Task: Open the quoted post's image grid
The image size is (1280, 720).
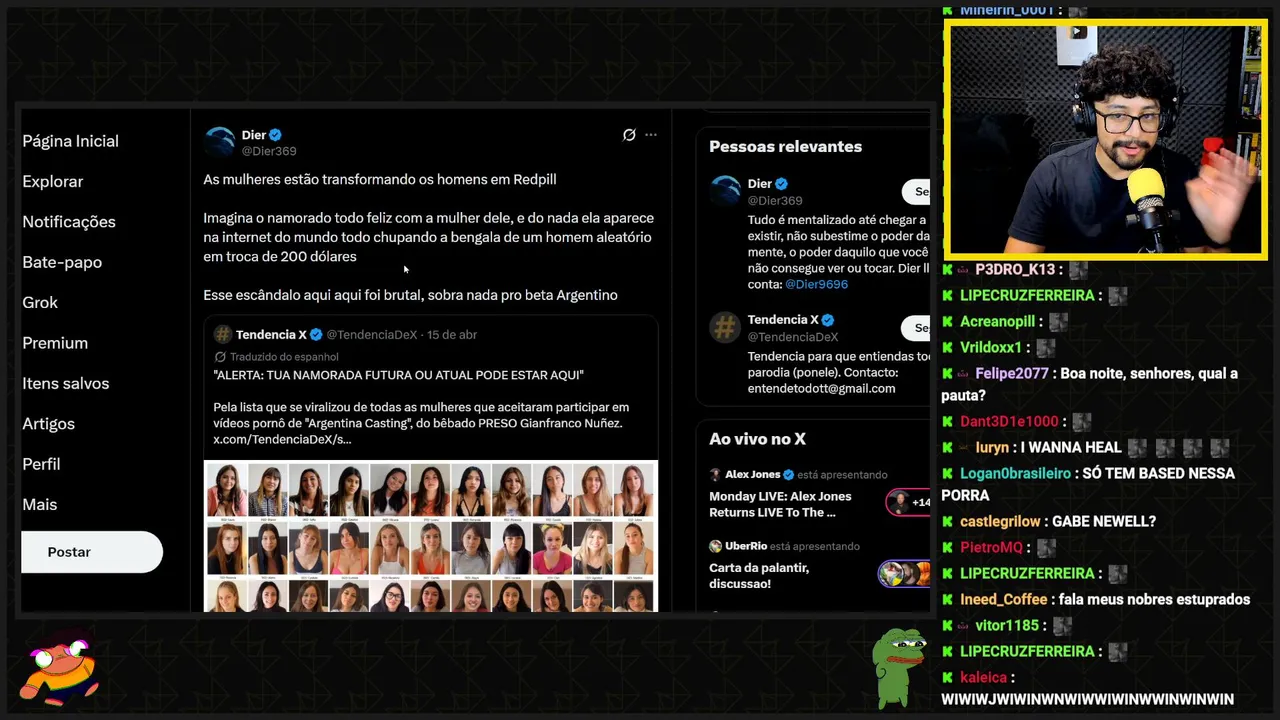Action: pos(431,535)
